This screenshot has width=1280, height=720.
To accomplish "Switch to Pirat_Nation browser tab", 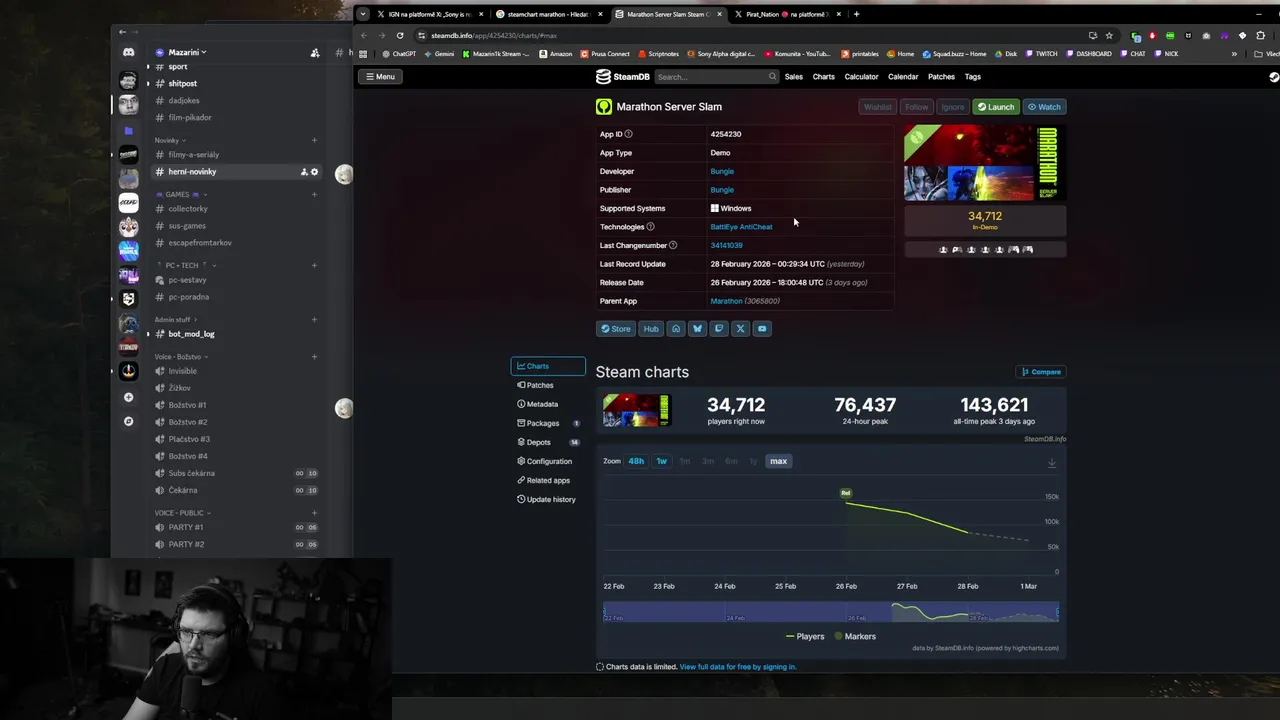I will pos(786,14).
